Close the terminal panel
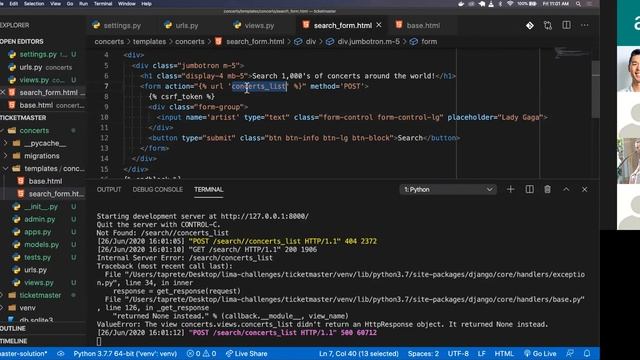The image size is (640, 360). pos(584,189)
